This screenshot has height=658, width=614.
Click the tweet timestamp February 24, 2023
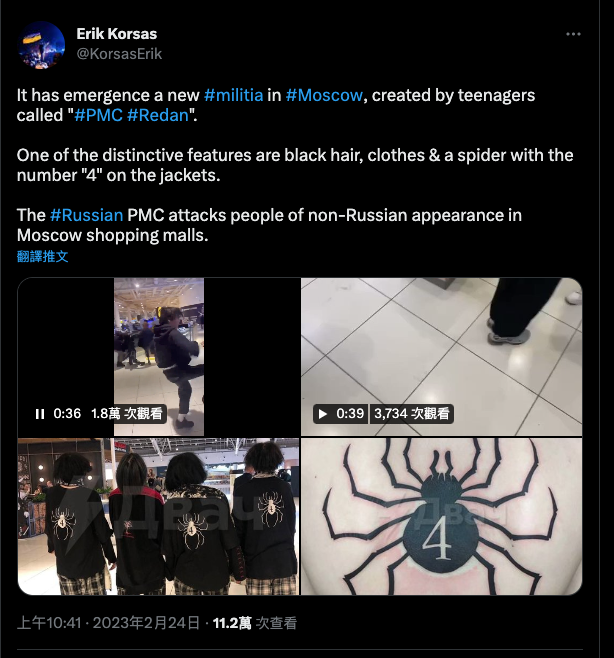(109, 623)
